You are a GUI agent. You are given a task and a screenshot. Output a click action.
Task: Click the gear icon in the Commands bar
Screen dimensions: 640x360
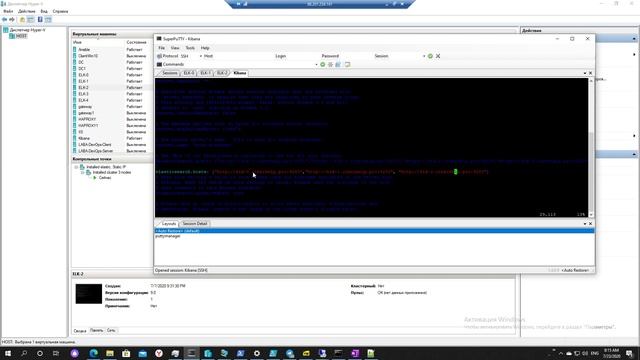tap(330, 64)
